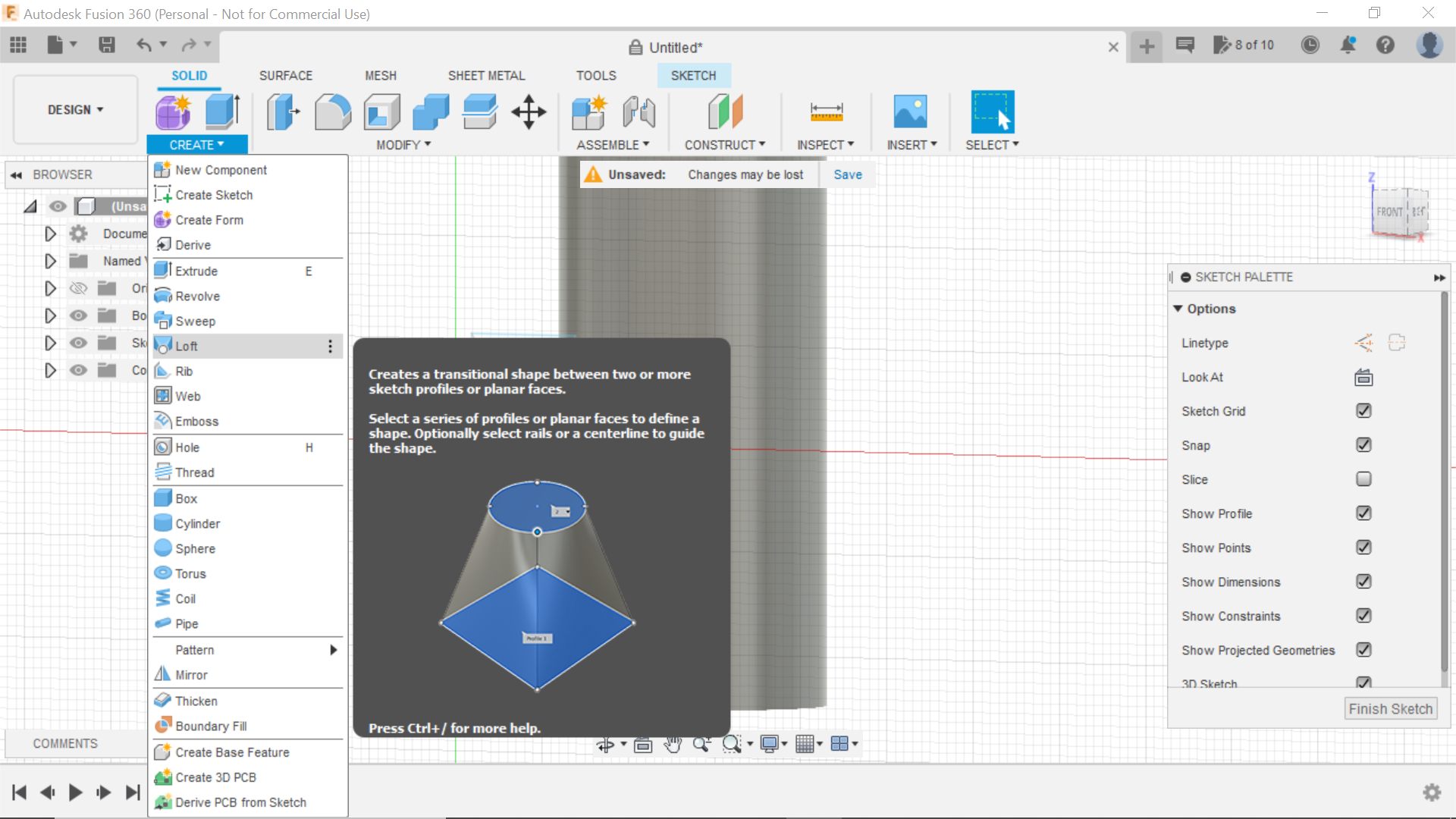Expand the Document Settings tree item
Image resolution: width=1456 pixels, height=819 pixels.
(50, 234)
